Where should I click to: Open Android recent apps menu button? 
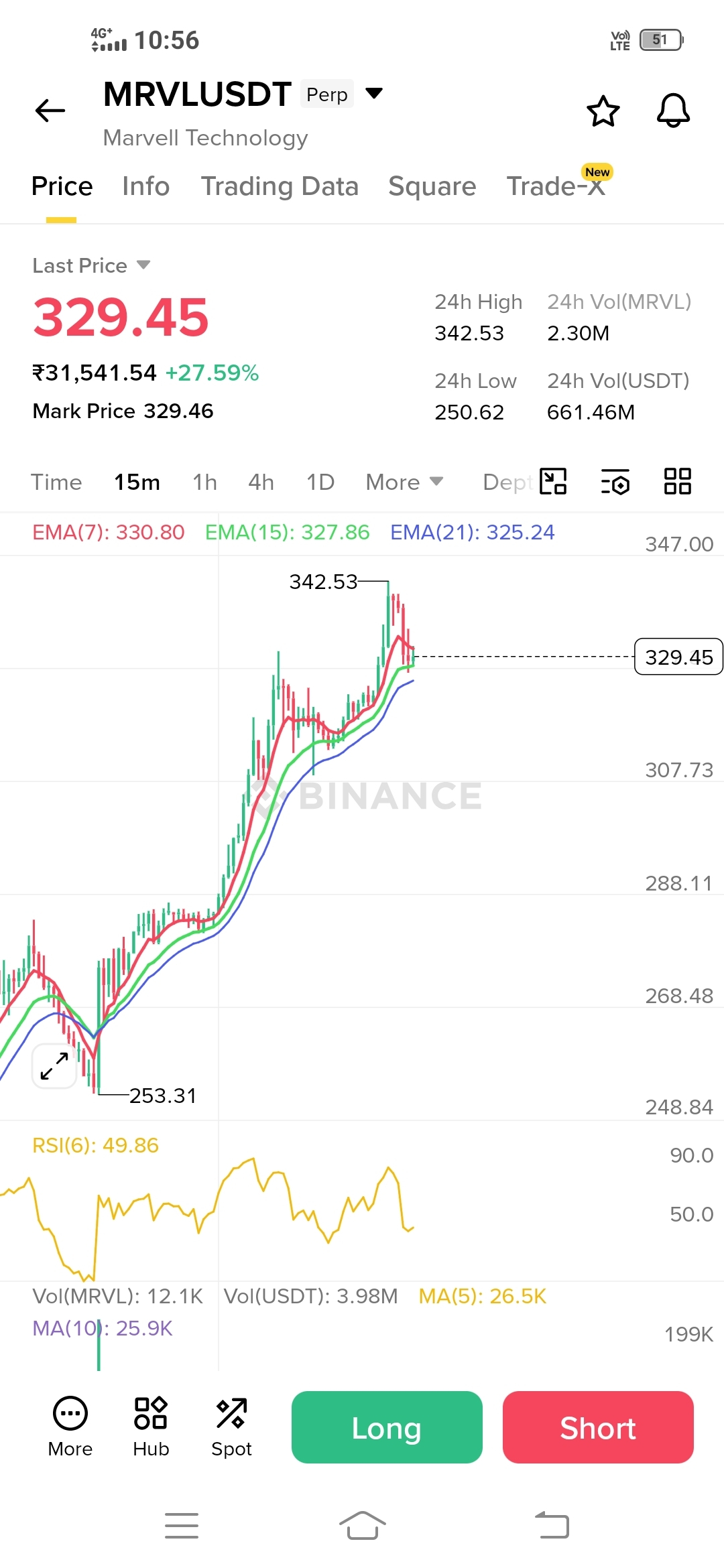[x=182, y=1526]
